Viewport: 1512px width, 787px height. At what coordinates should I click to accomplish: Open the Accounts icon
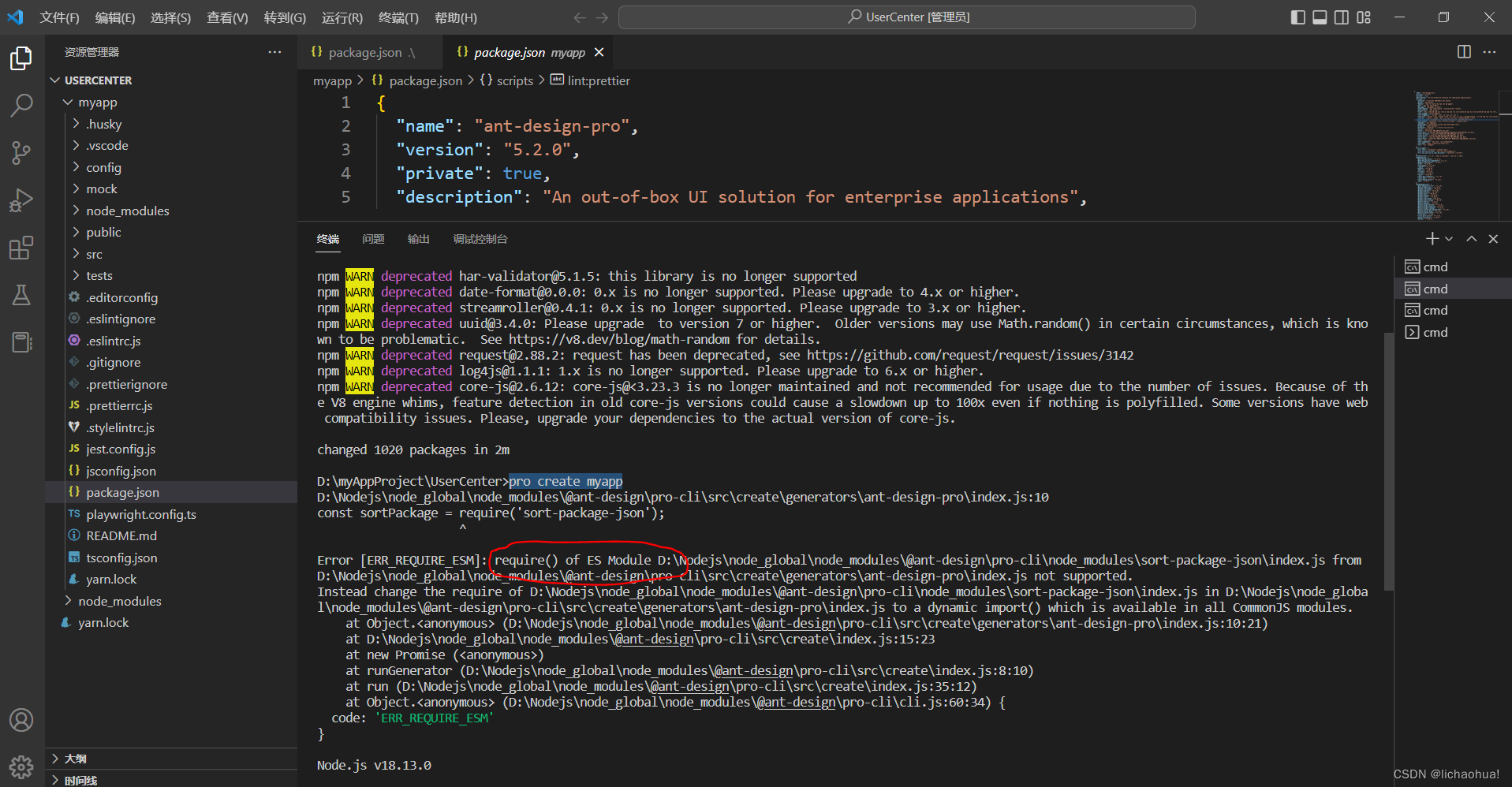point(21,720)
